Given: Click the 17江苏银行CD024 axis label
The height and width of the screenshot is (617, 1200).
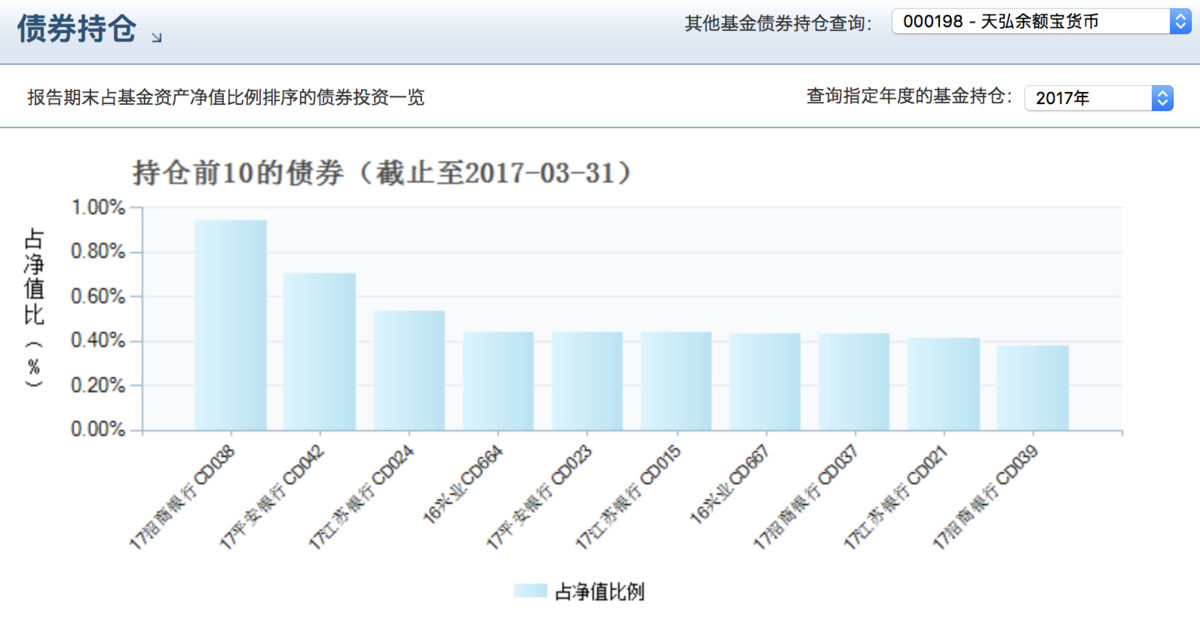Looking at the screenshot, I should tap(360, 499).
